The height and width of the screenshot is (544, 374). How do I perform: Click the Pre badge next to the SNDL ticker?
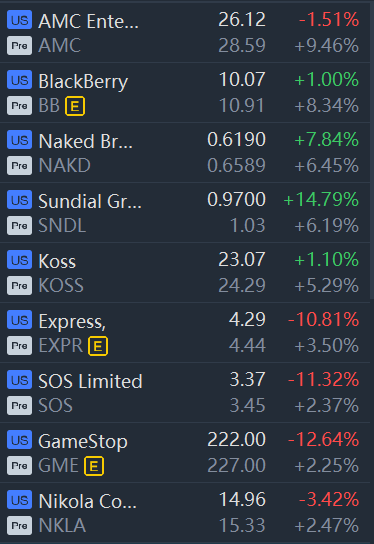19,226
